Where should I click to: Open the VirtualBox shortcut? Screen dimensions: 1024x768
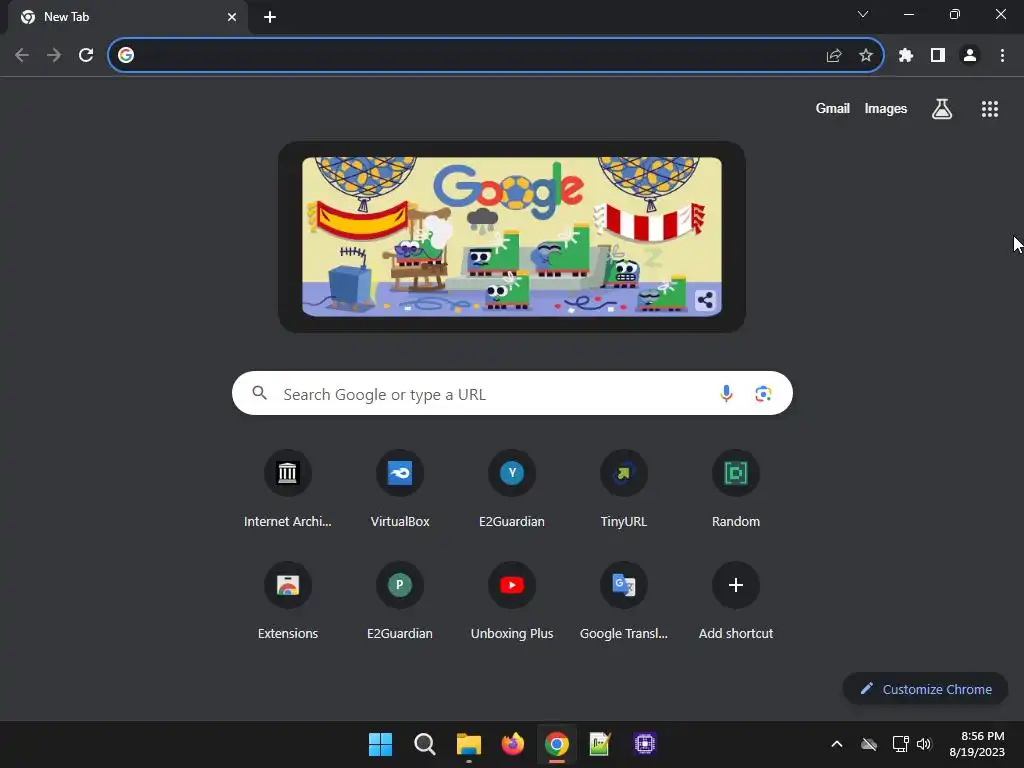click(x=400, y=487)
